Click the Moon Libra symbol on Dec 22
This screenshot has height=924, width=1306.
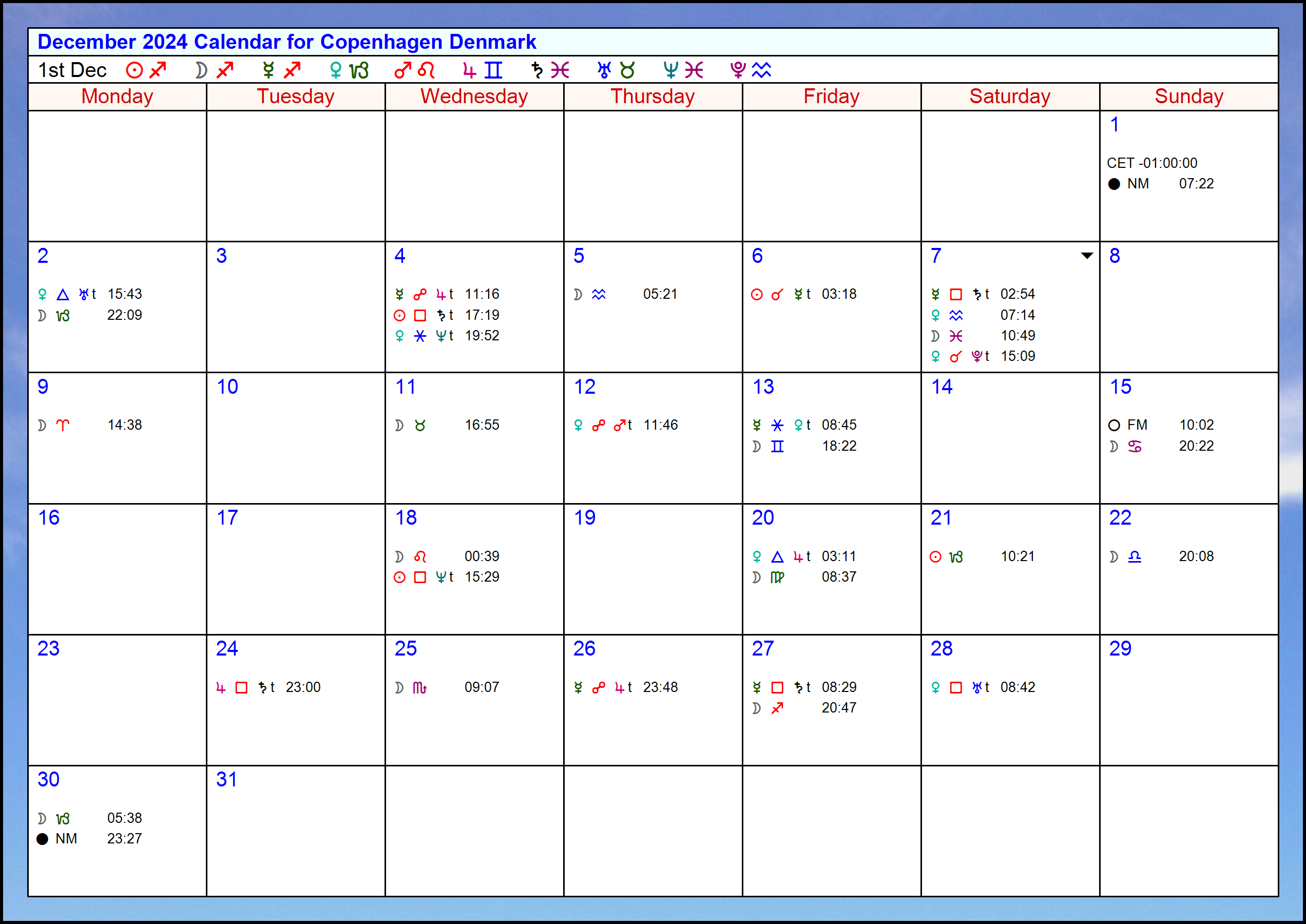coord(1135,556)
